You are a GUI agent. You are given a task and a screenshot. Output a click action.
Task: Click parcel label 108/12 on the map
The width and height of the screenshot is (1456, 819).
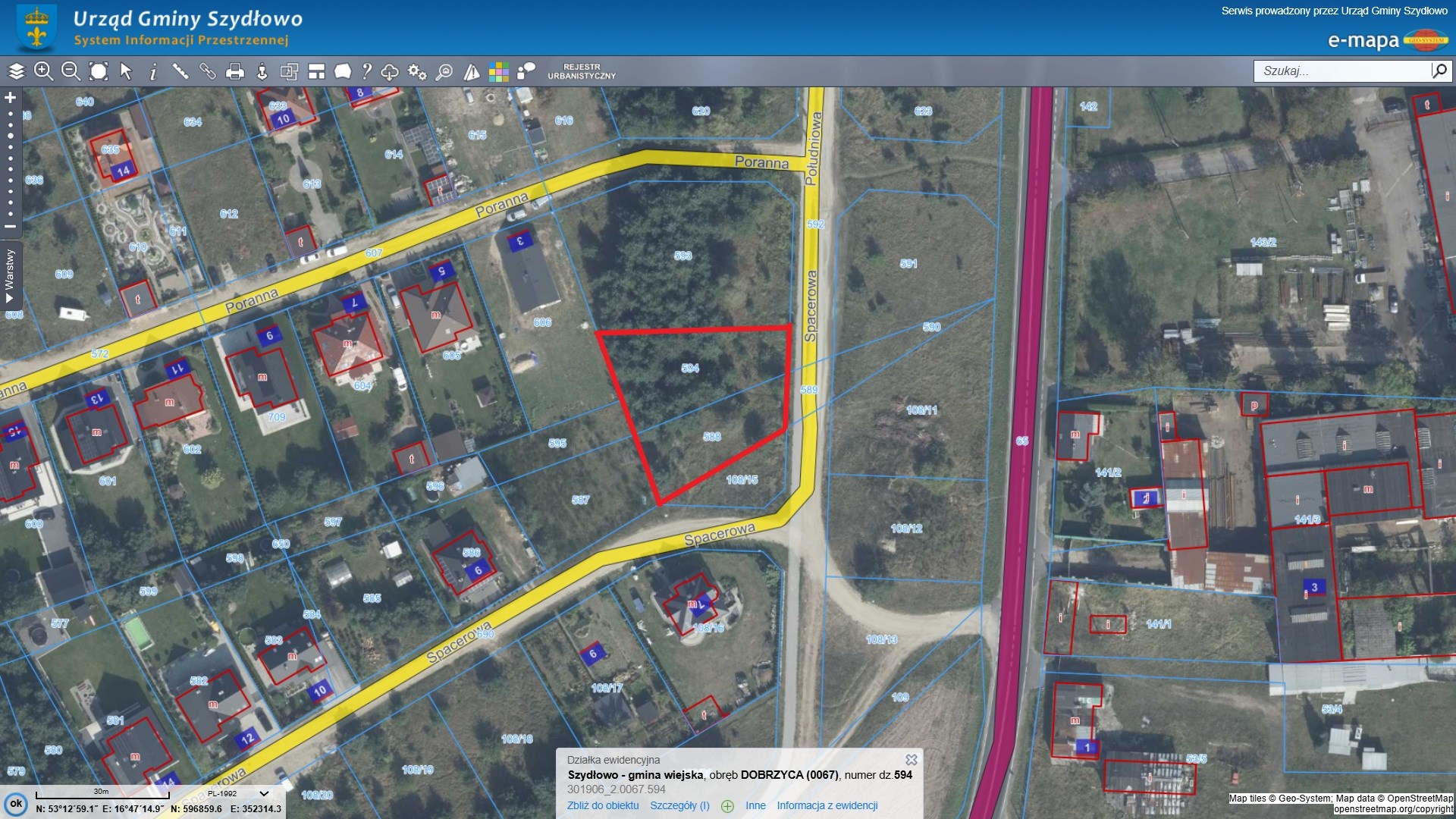point(906,528)
